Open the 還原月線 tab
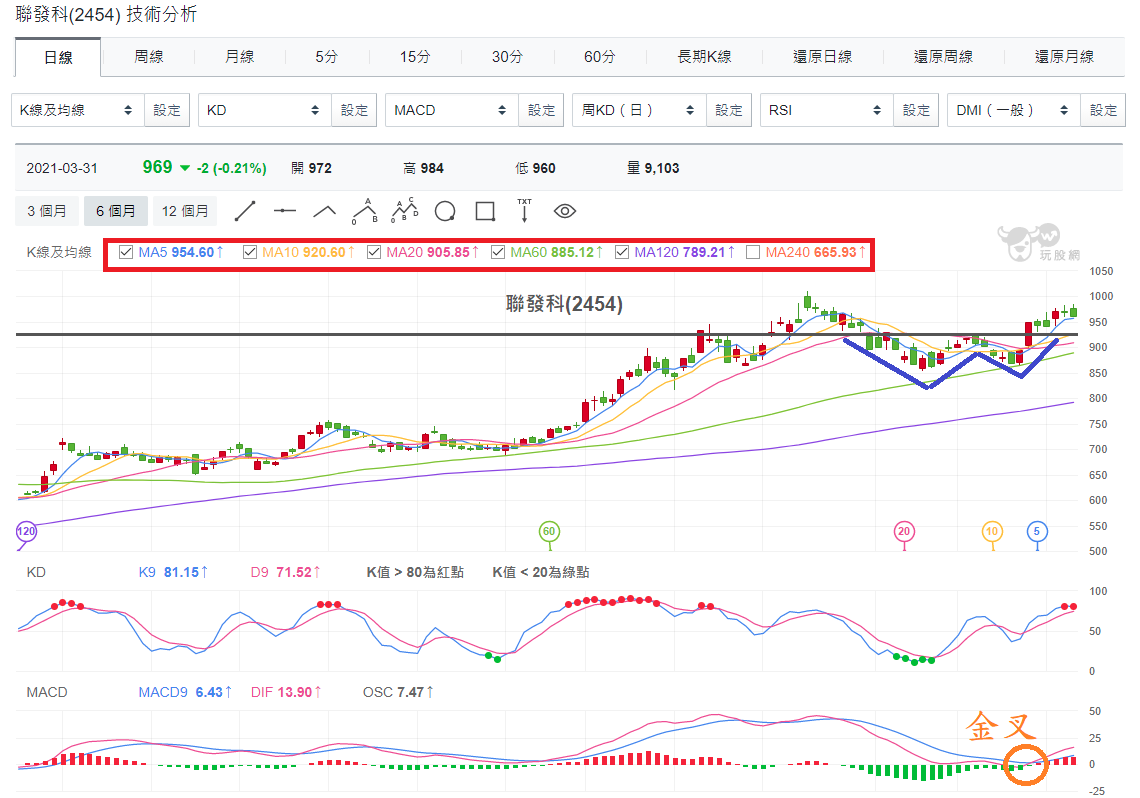Screen dimensions: 1140x798 (1064, 57)
